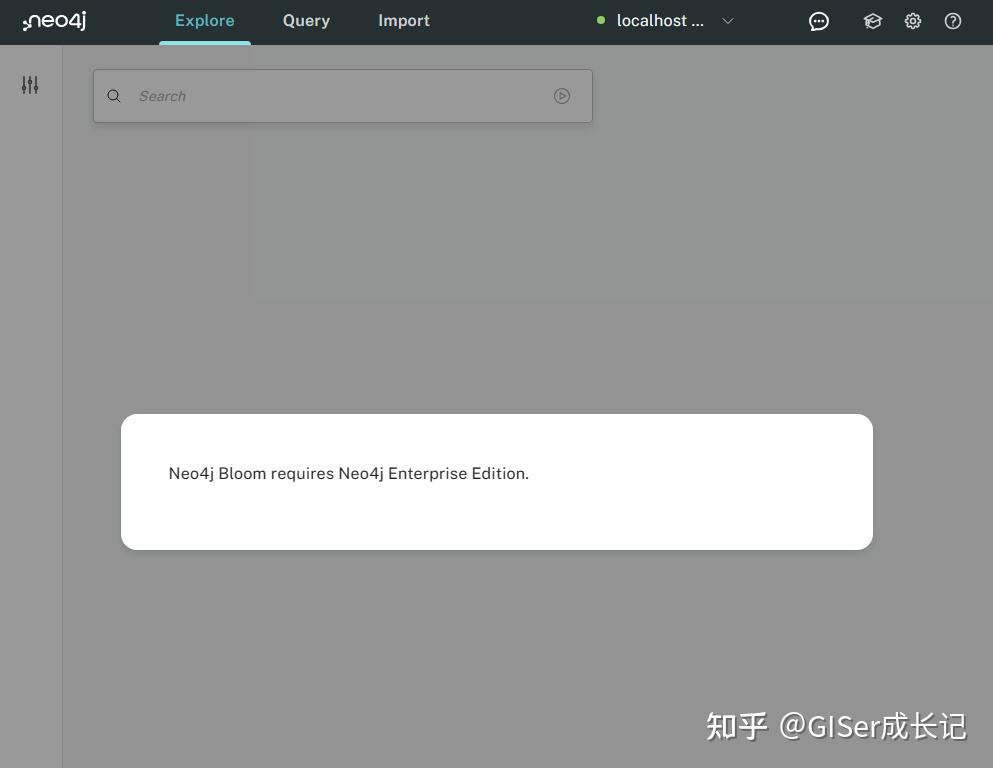Click the green connection status dot
This screenshot has height=768, width=993.
[600, 20]
